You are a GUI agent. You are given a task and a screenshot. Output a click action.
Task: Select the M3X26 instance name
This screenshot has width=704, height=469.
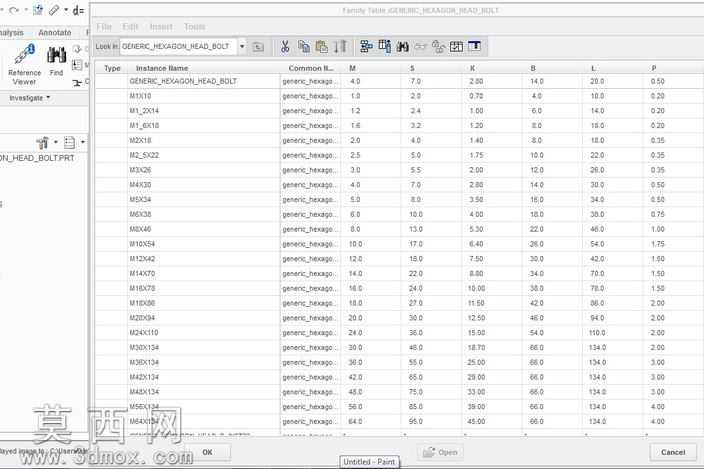(140, 170)
